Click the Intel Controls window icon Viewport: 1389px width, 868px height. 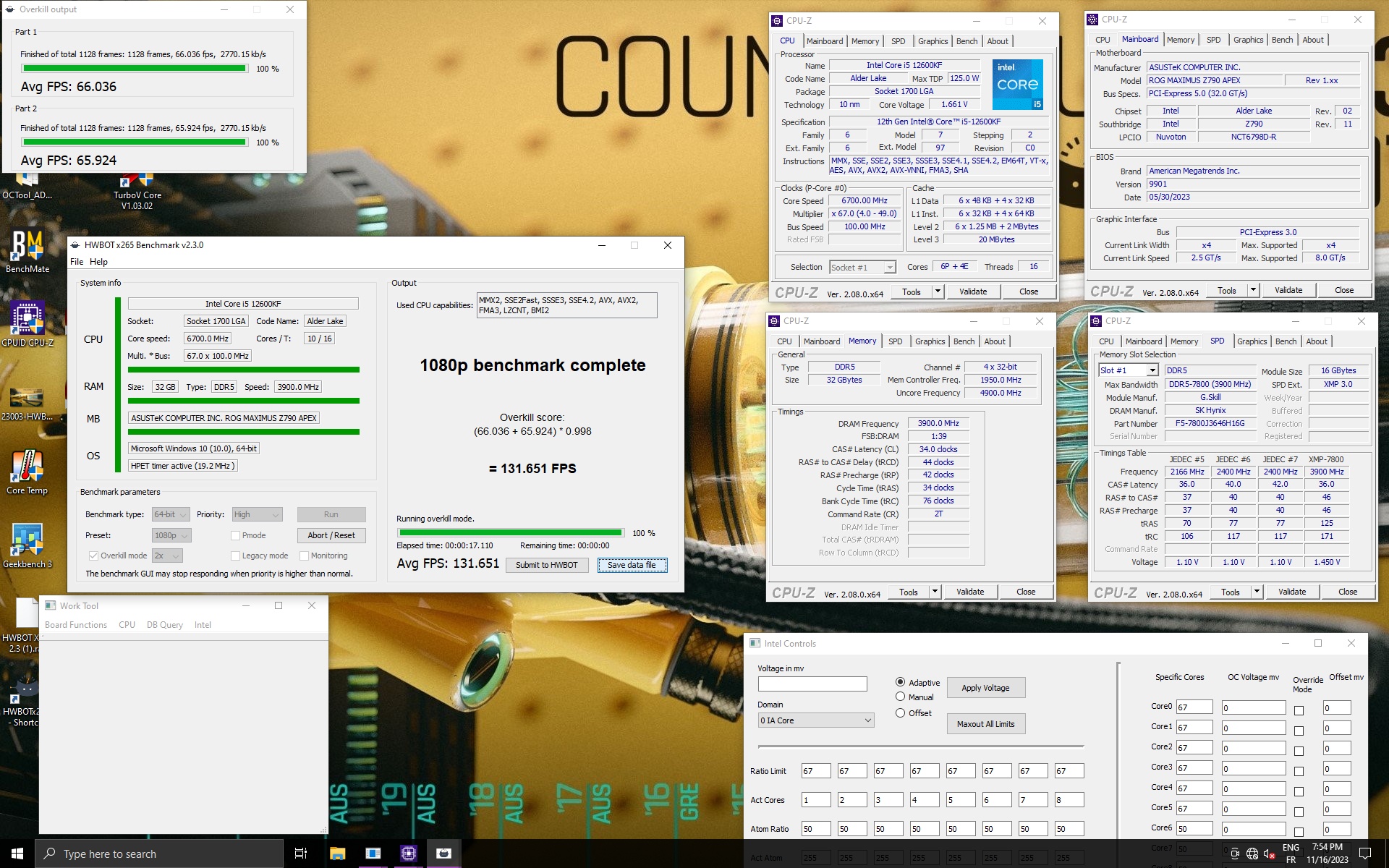point(755,643)
